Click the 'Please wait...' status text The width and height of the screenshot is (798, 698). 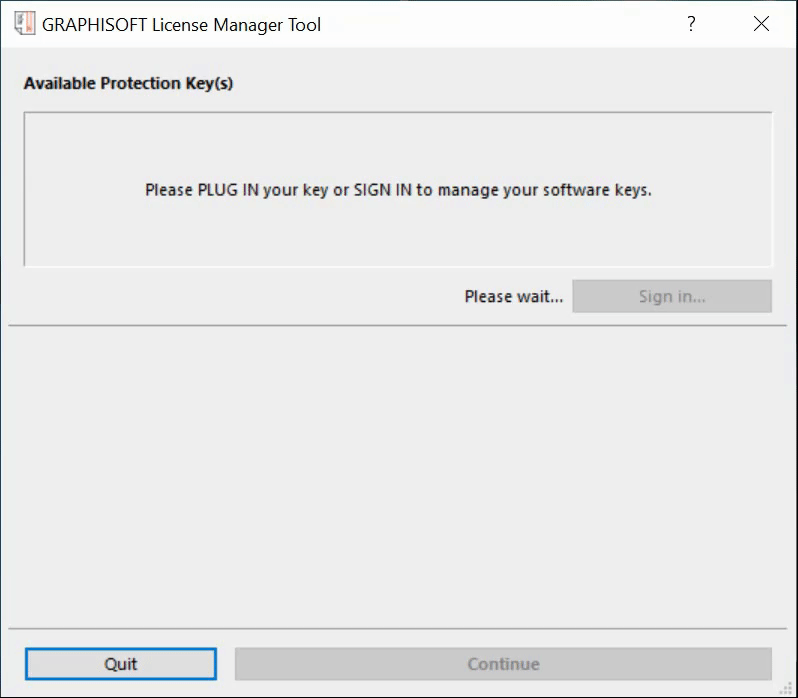(x=514, y=296)
